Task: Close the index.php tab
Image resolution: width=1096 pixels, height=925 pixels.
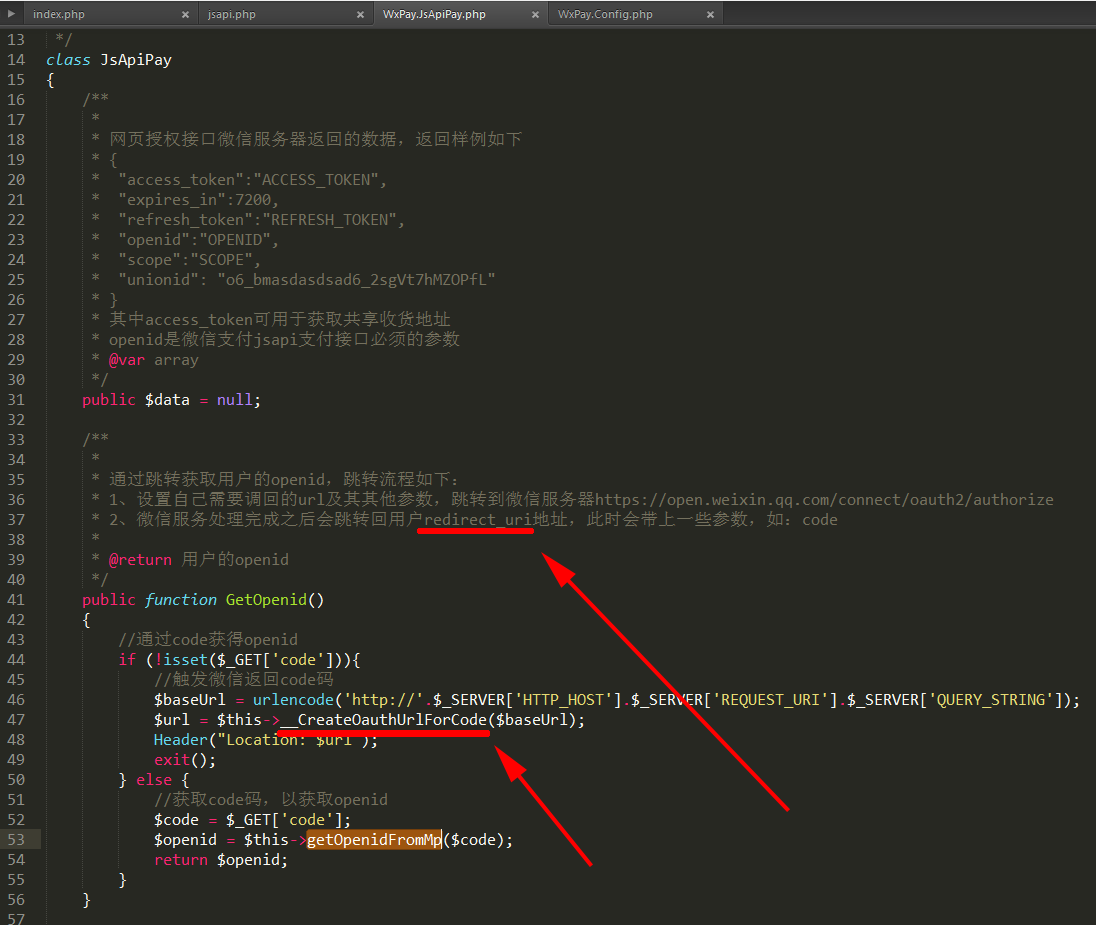Action: [185, 15]
